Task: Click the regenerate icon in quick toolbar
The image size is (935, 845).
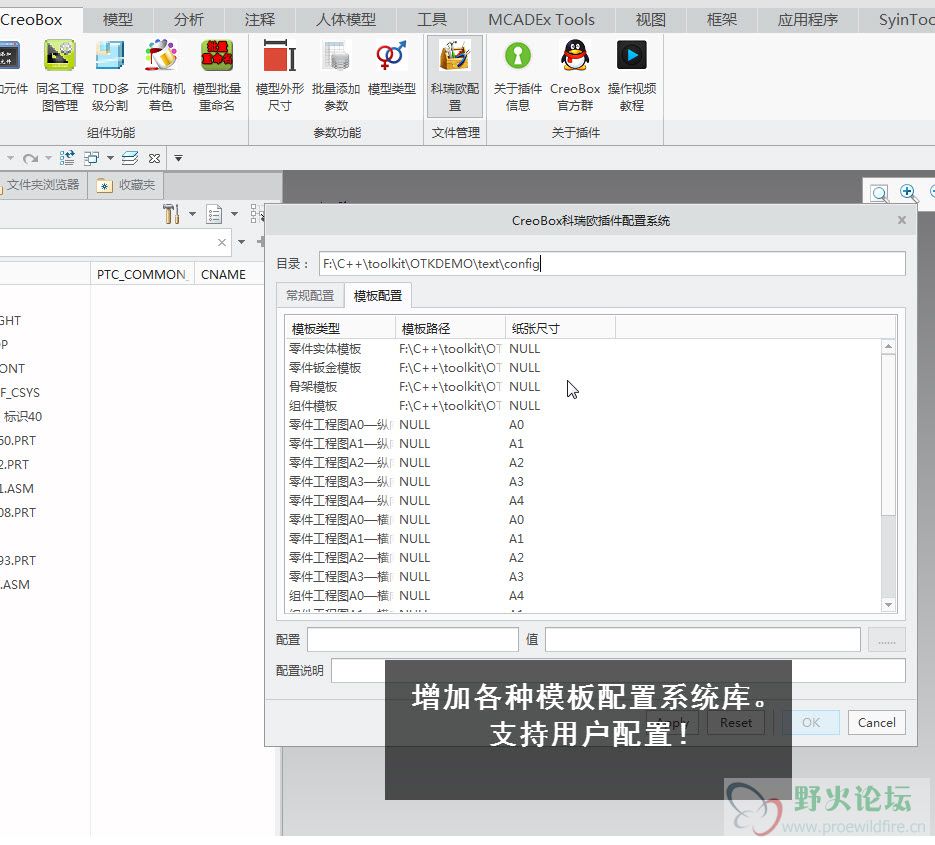Action: coord(67,158)
